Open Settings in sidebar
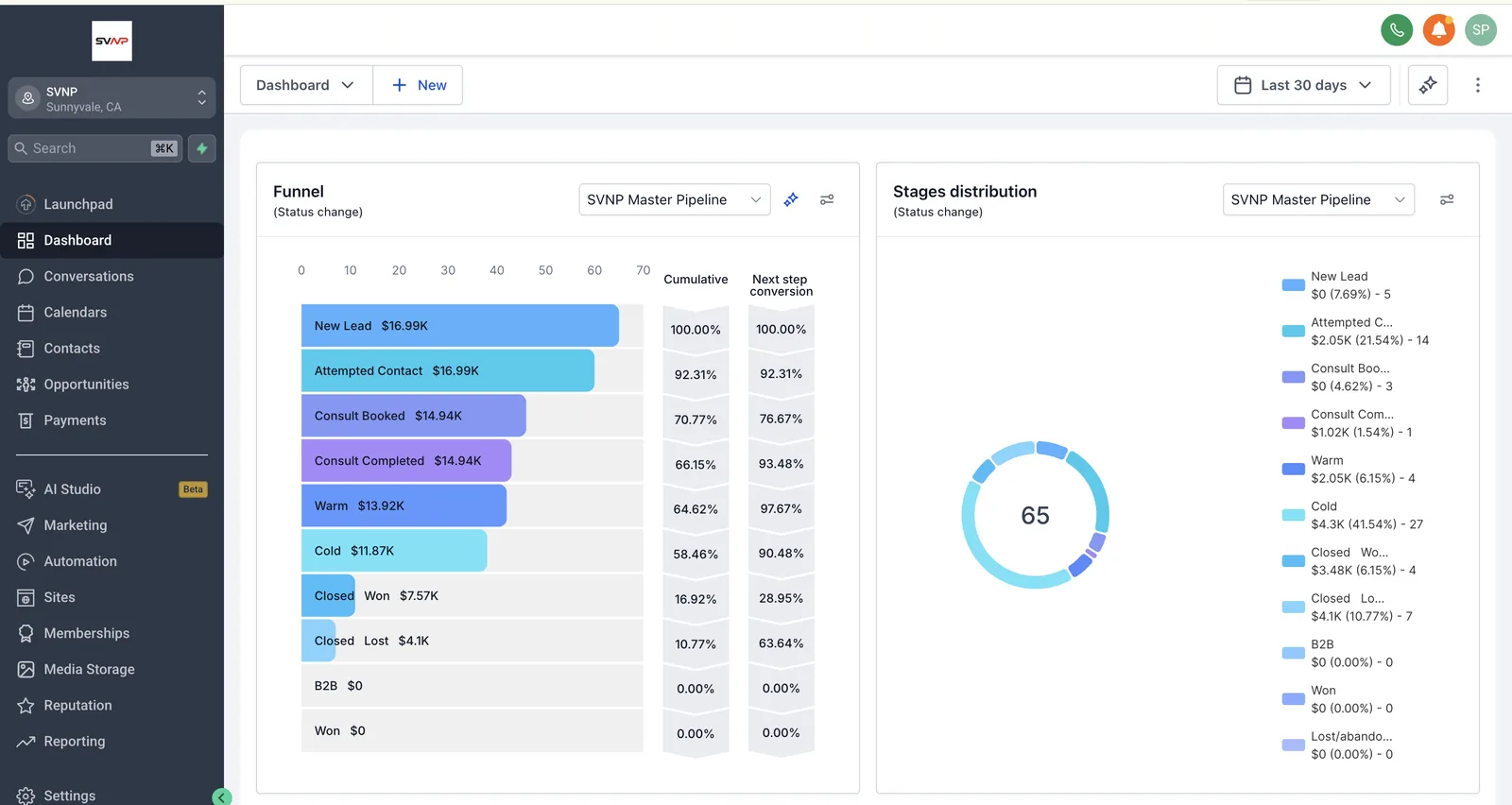This screenshot has height=805, width=1512. (x=112, y=796)
